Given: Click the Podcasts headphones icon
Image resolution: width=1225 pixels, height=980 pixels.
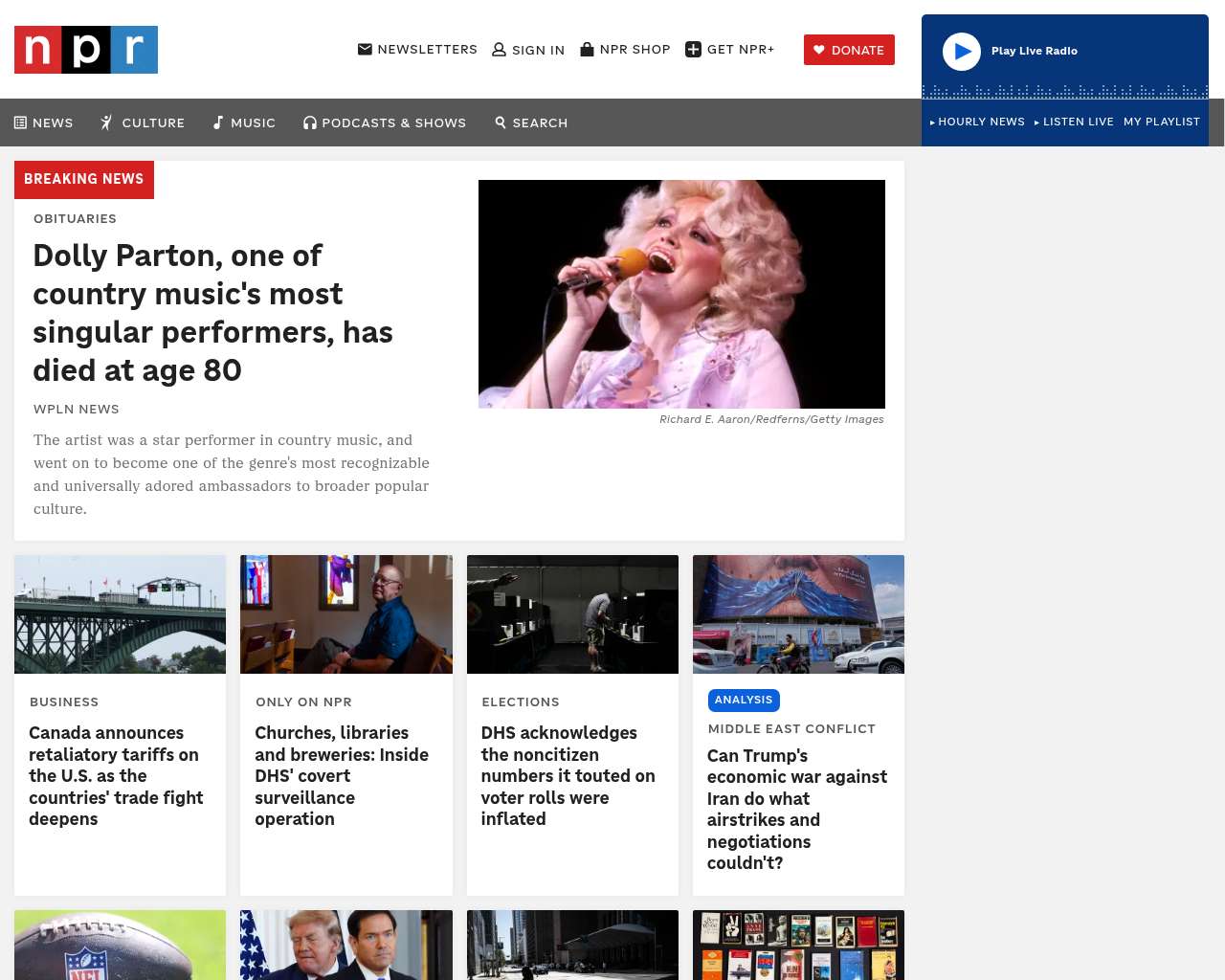Looking at the screenshot, I should [x=310, y=122].
